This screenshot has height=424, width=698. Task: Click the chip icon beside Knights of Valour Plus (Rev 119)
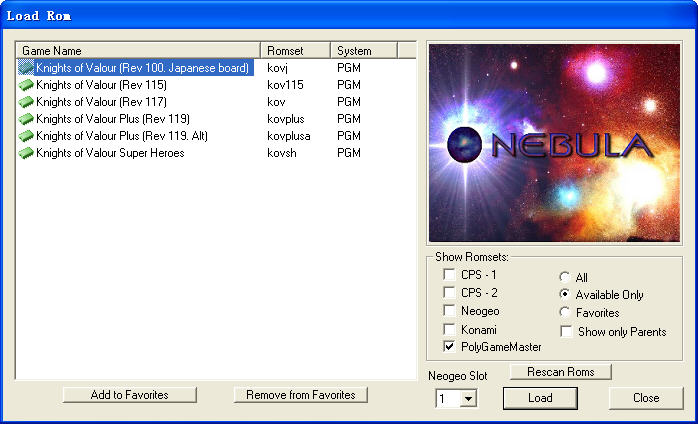coord(26,119)
